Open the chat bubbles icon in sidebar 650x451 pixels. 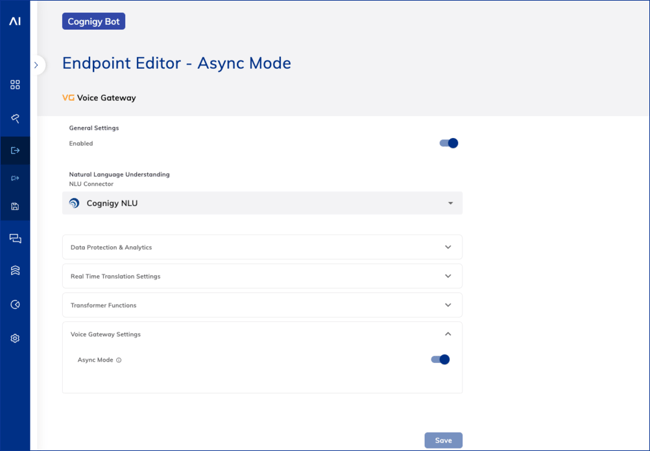click(x=15, y=238)
